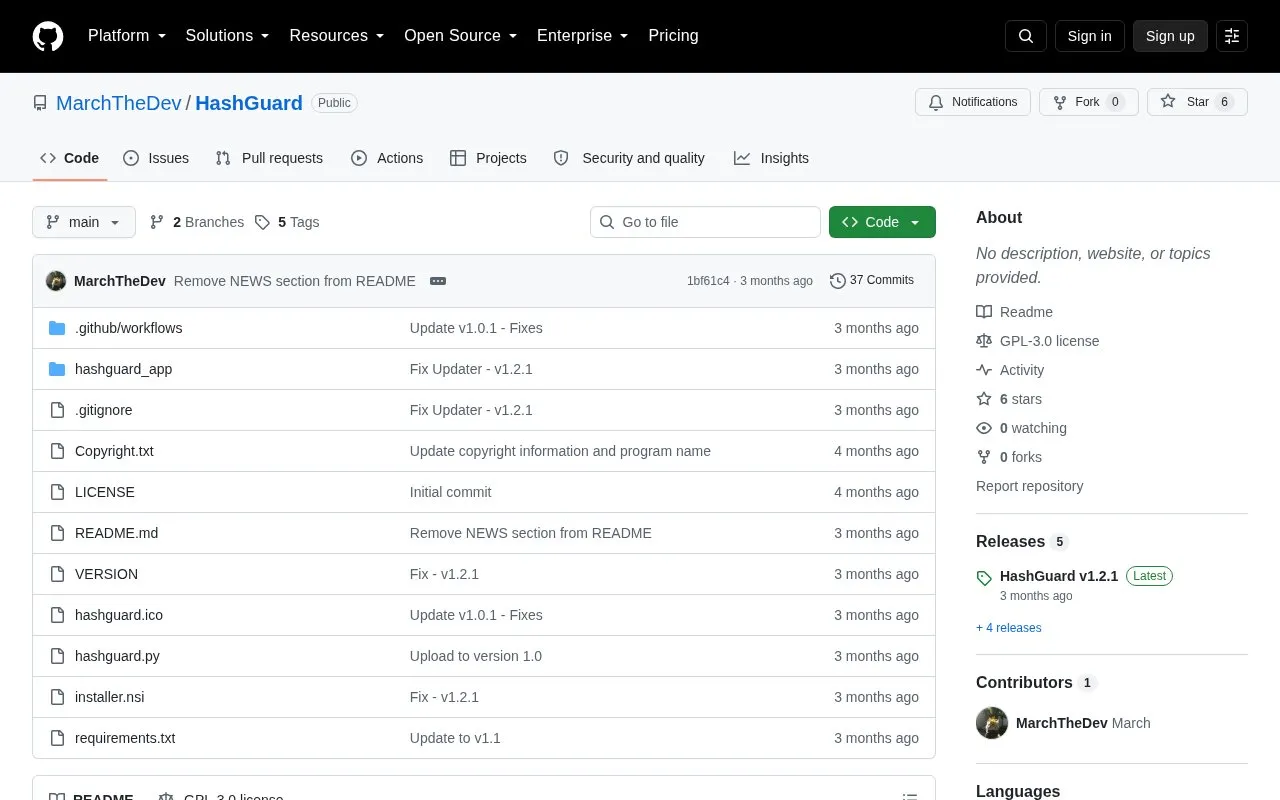Switch to the Actions tab
The height and width of the screenshot is (800, 1280).
click(x=387, y=158)
